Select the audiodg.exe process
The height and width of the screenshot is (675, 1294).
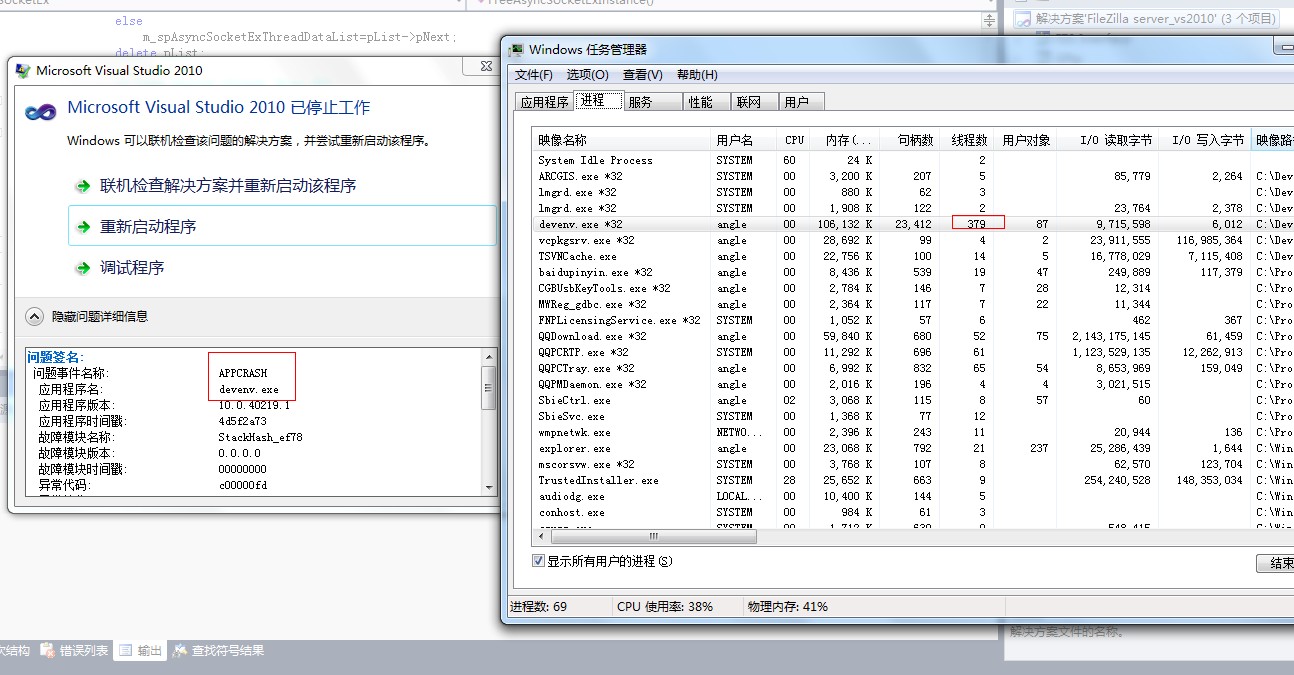click(913, 496)
